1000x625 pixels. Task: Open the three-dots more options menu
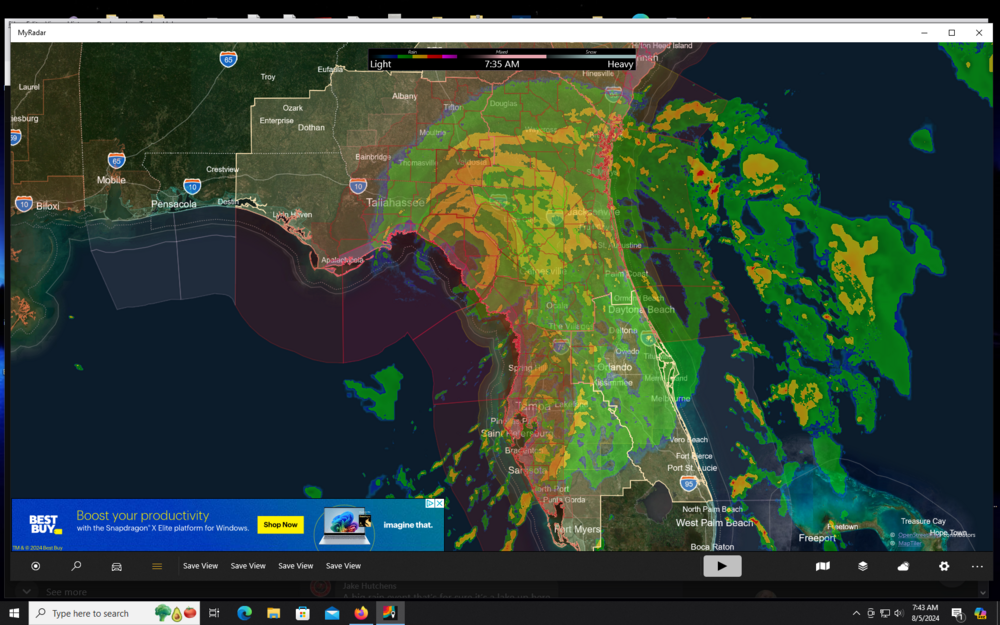[977, 566]
